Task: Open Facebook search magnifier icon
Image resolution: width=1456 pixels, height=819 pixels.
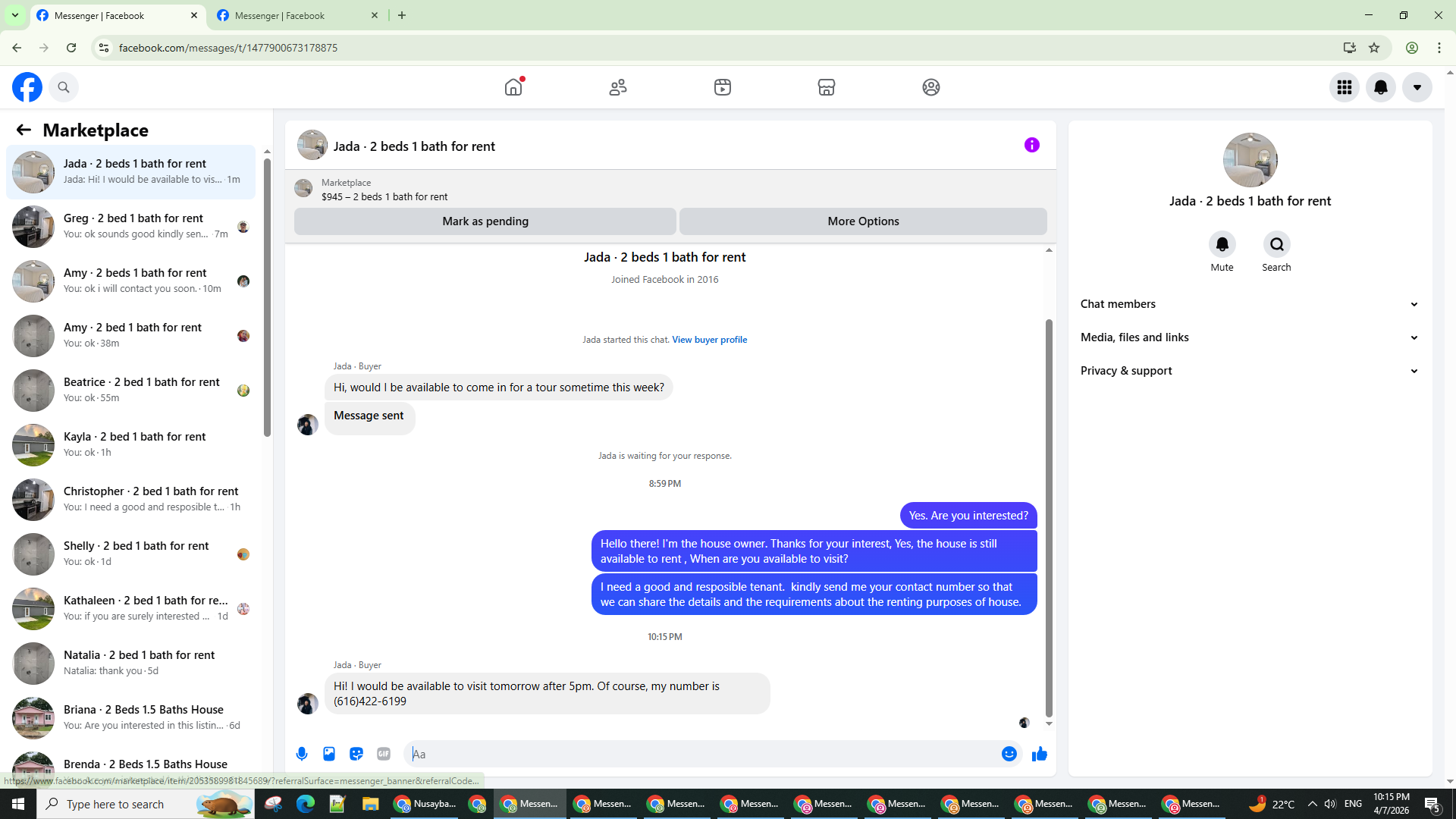Action: (x=64, y=87)
